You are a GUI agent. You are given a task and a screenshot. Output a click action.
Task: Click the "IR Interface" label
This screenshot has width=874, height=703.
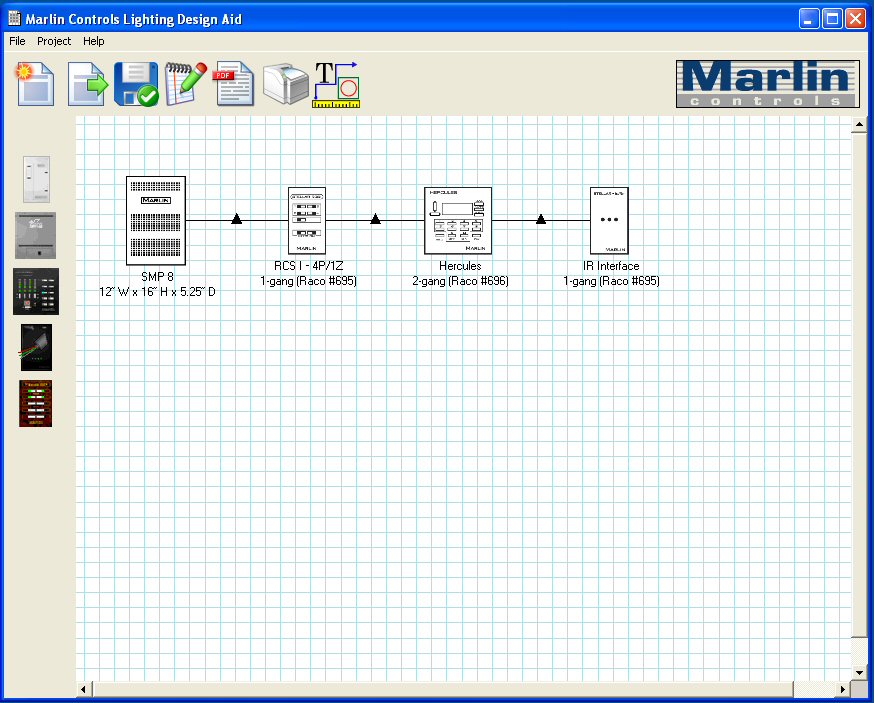point(611,266)
